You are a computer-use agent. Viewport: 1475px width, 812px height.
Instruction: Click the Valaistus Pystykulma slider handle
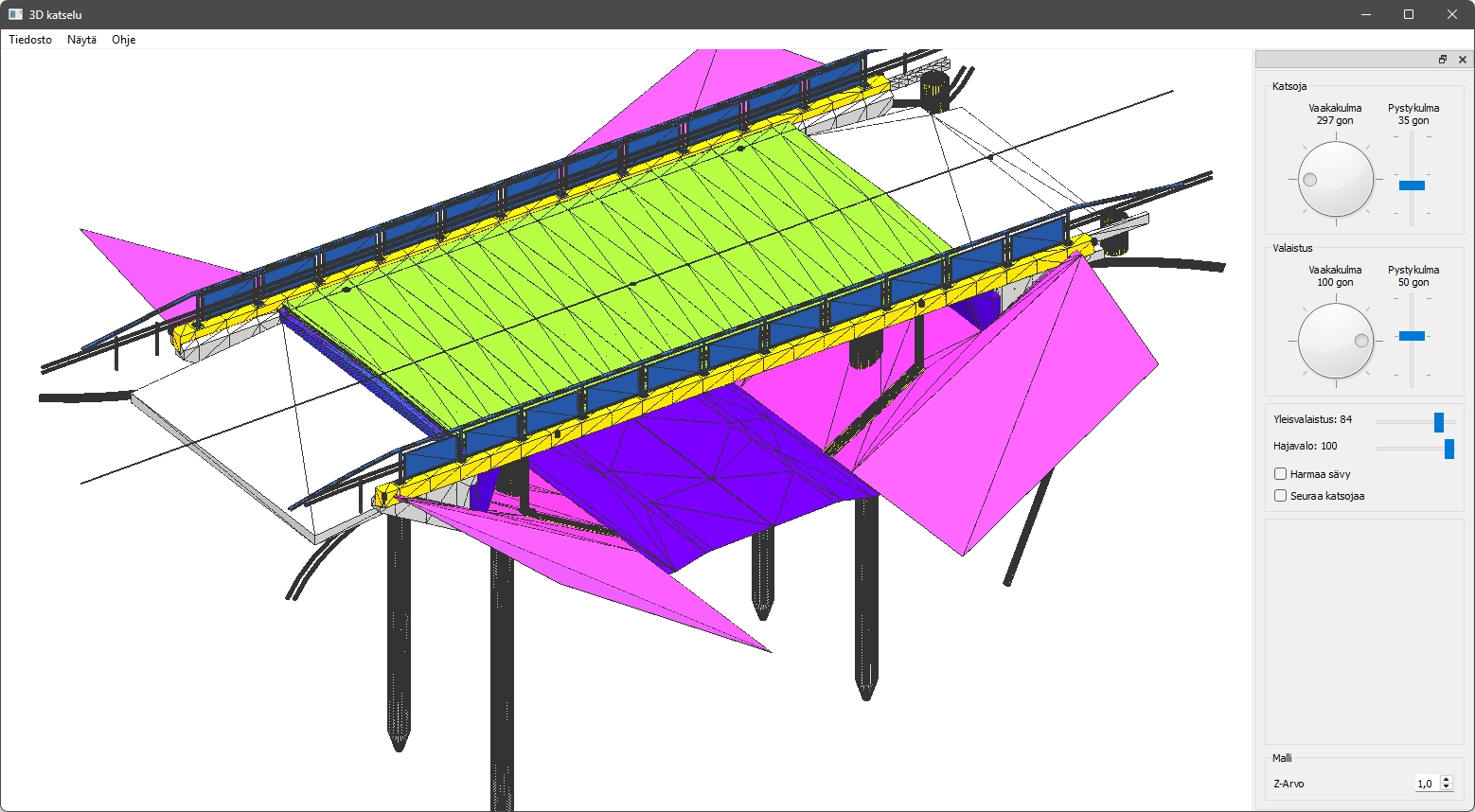tap(1412, 336)
